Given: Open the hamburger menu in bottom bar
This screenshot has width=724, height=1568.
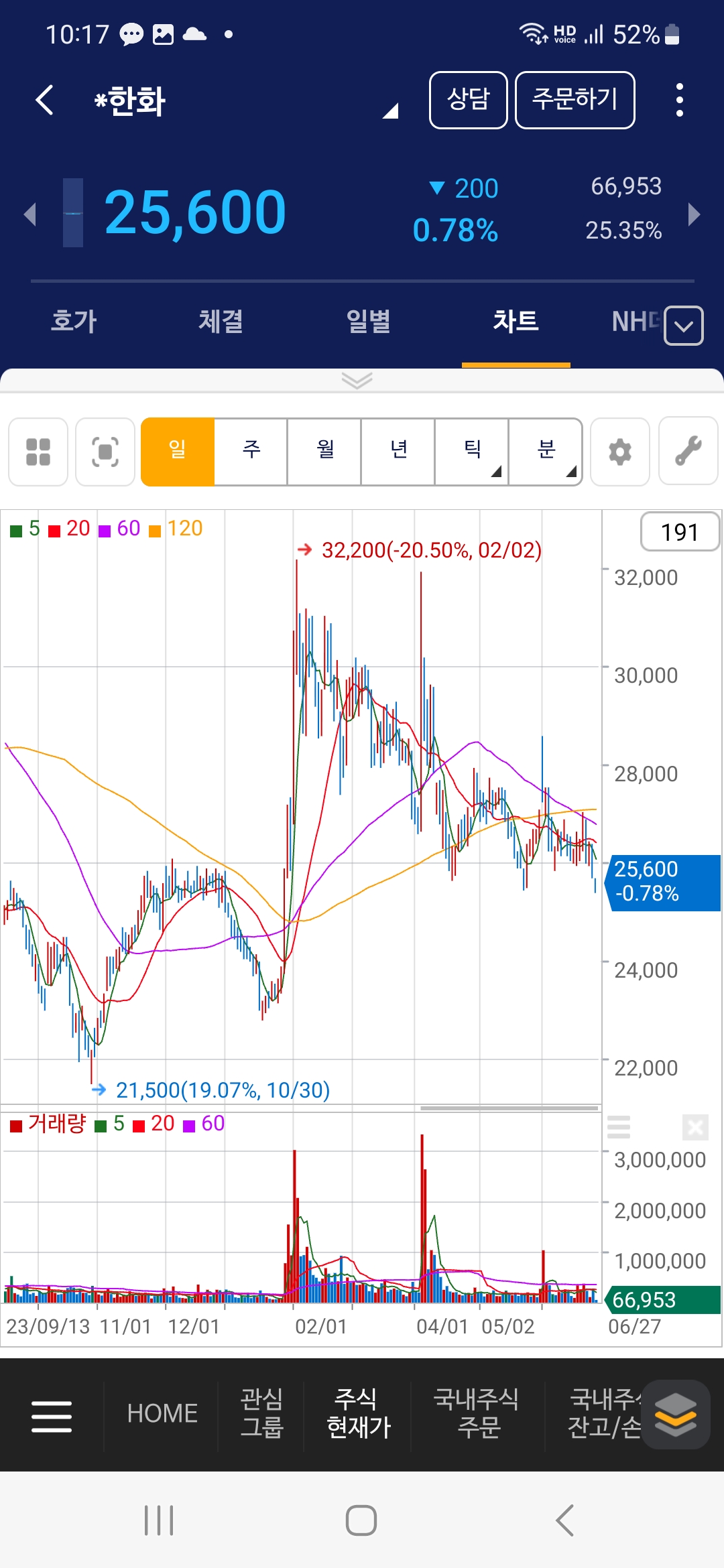Looking at the screenshot, I should point(52,1416).
